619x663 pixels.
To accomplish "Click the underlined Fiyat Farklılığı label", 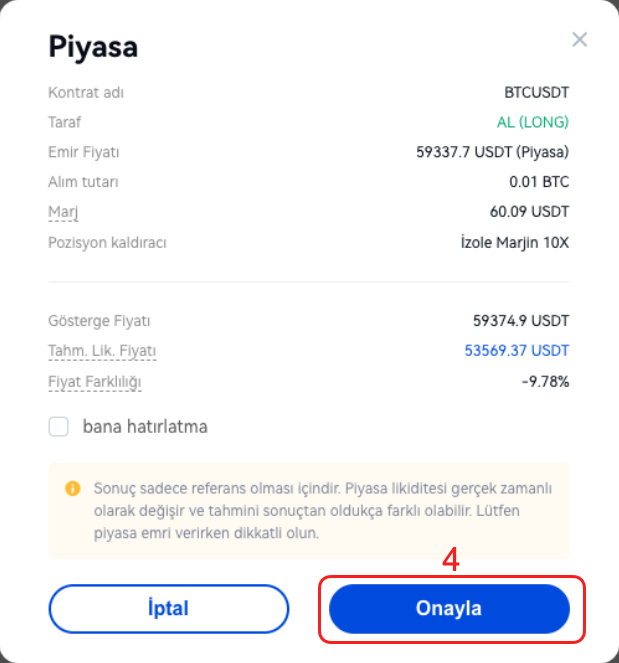I will pyautogui.click(x=95, y=382).
